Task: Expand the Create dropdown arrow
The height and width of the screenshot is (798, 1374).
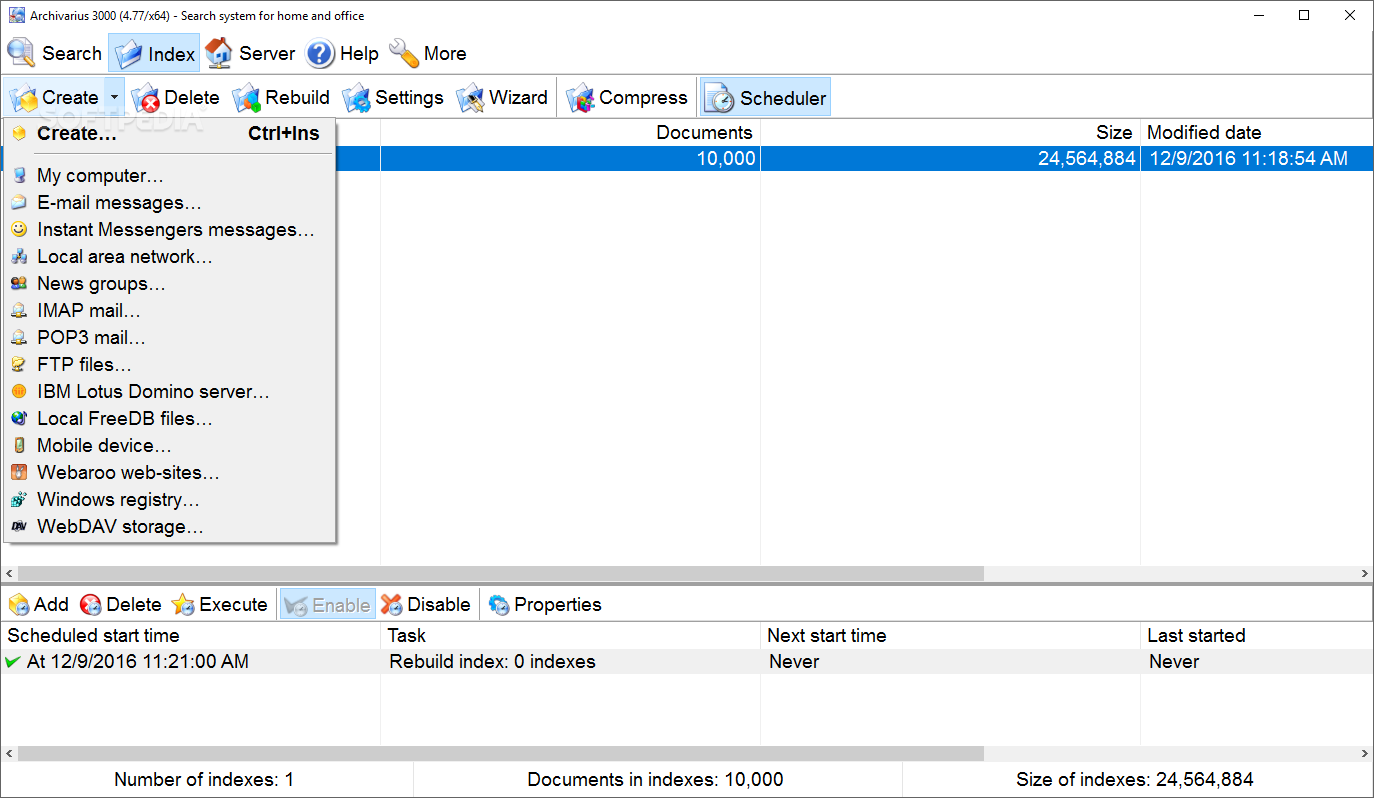Action: [x=115, y=98]
